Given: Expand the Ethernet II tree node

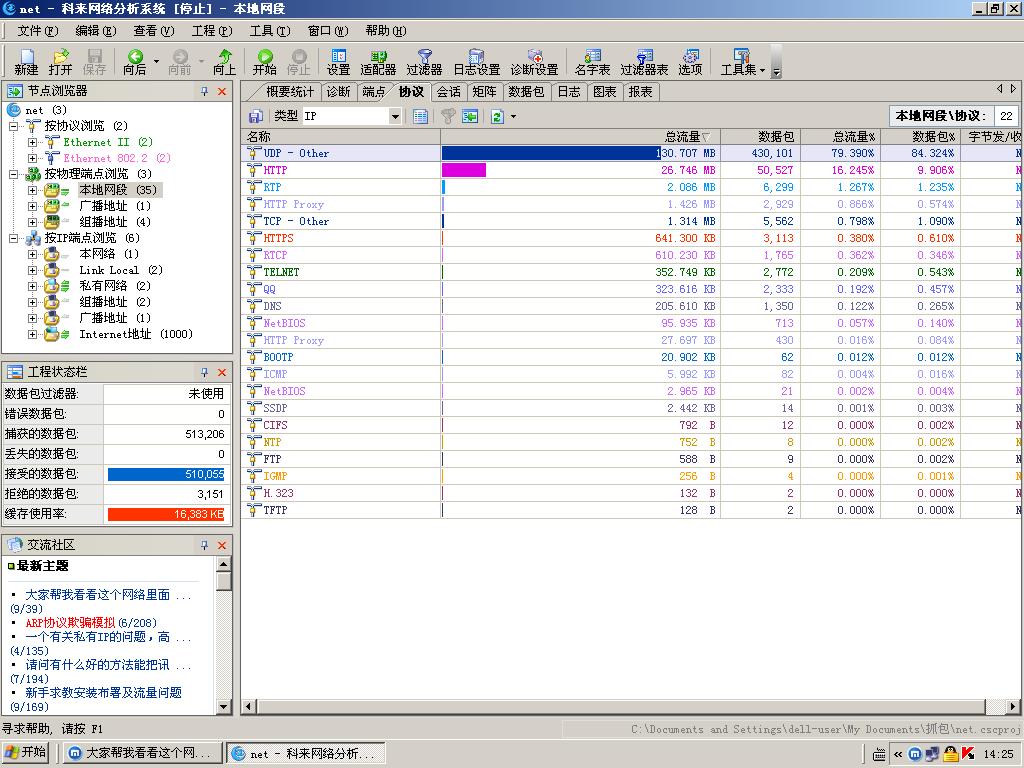Looking at the screenshot, I should pyautogui.click(x=32, y=142).
